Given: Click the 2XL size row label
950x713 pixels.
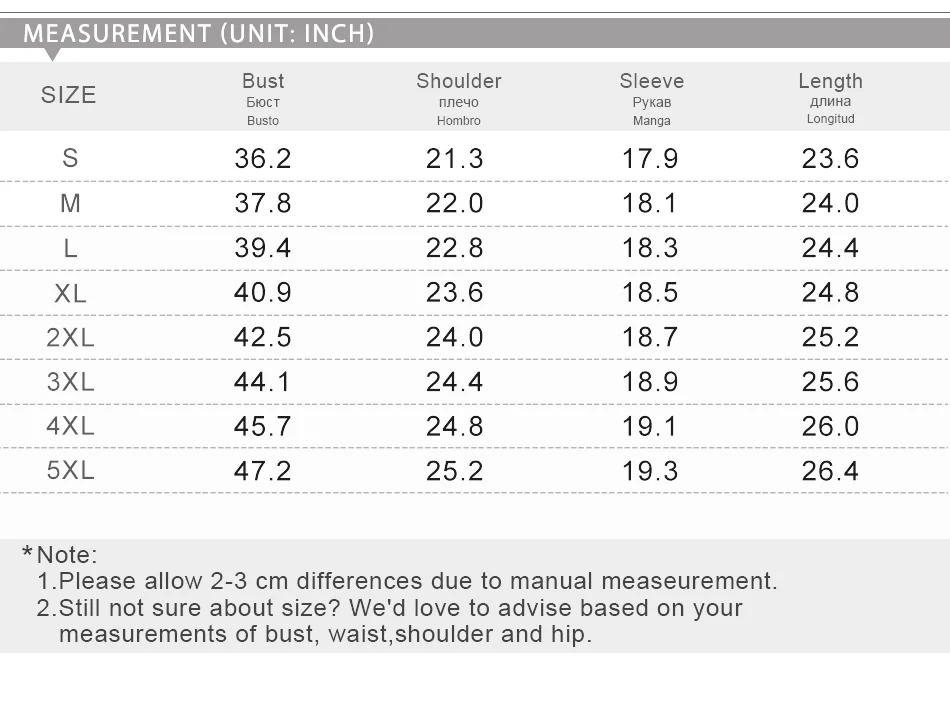Looking at the screenshot, I should 70,337.
